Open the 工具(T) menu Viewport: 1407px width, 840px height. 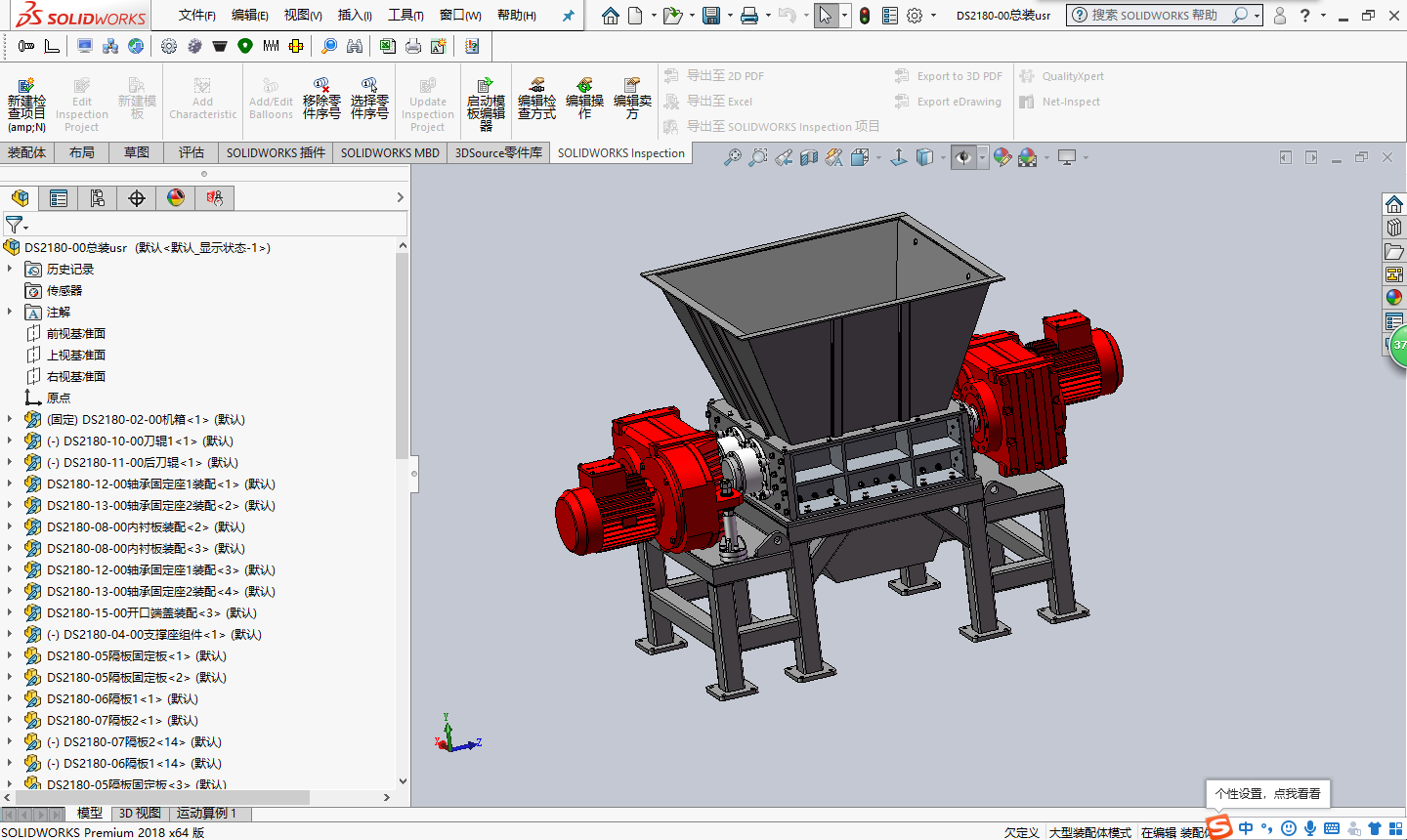click(405, 15)
